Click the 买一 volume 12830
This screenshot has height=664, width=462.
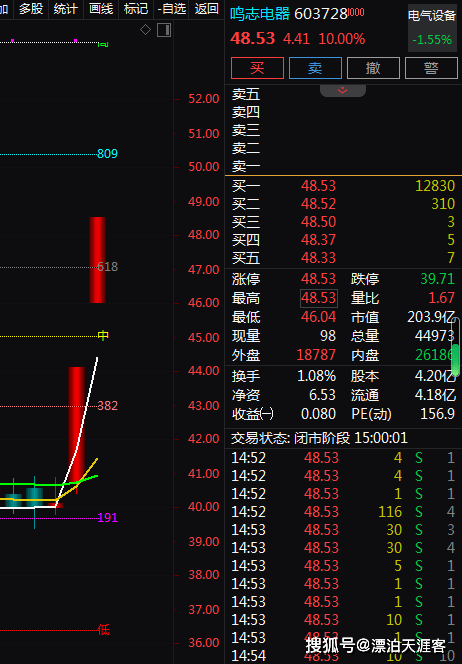(x=435, y=185)
